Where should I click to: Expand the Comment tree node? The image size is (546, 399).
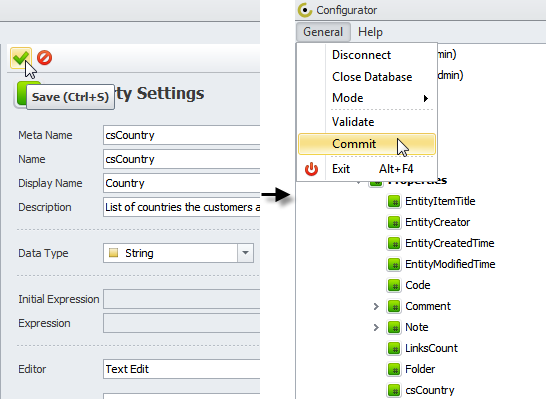click(376, 306)
